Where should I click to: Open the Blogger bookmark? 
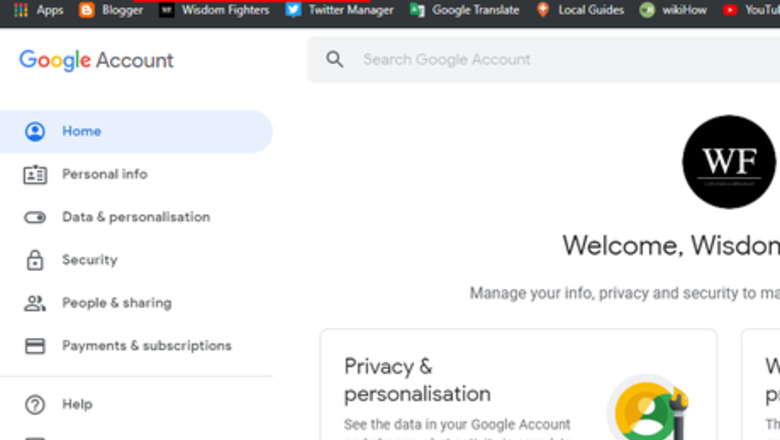click(x=111, y=10)
